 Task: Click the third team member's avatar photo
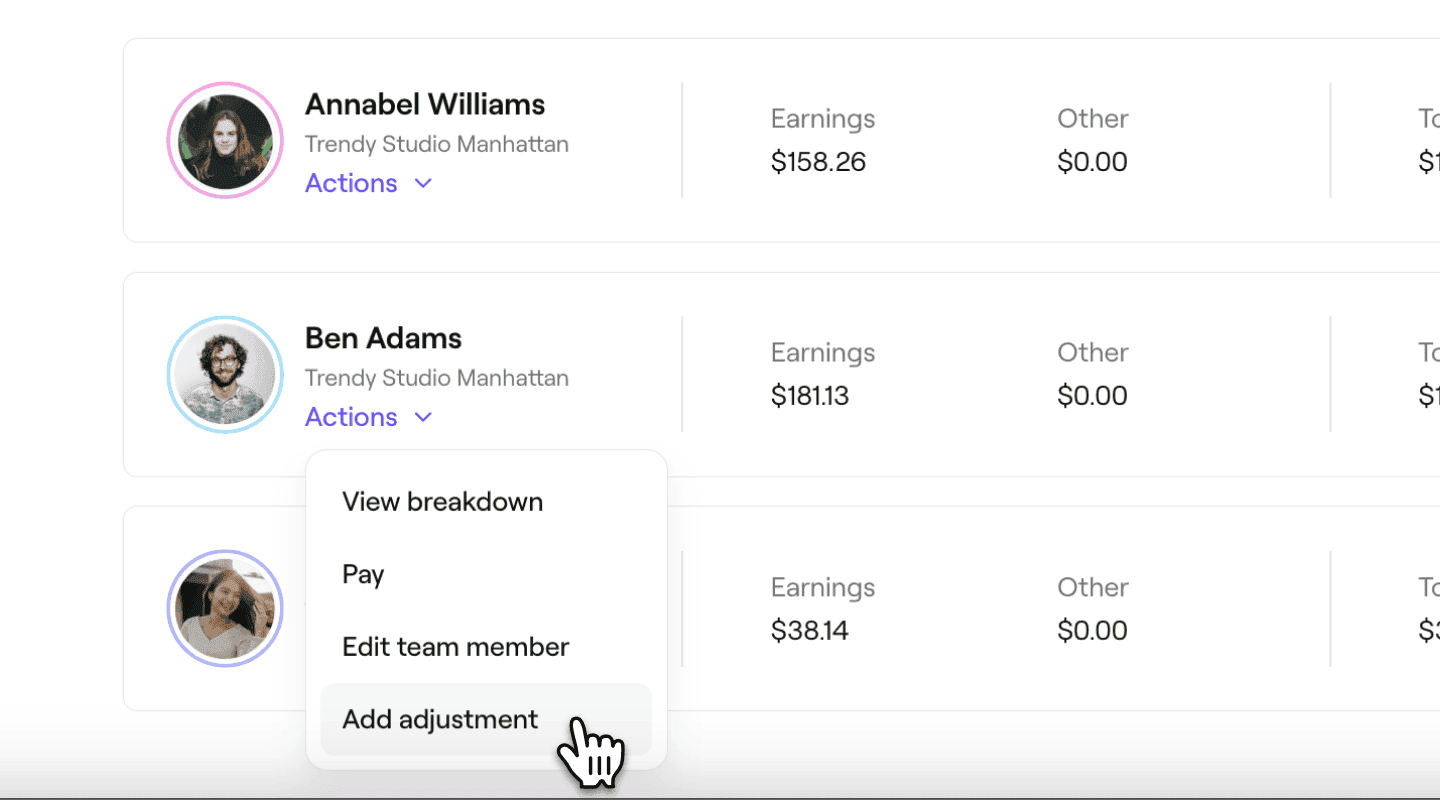tap(225, 608)
